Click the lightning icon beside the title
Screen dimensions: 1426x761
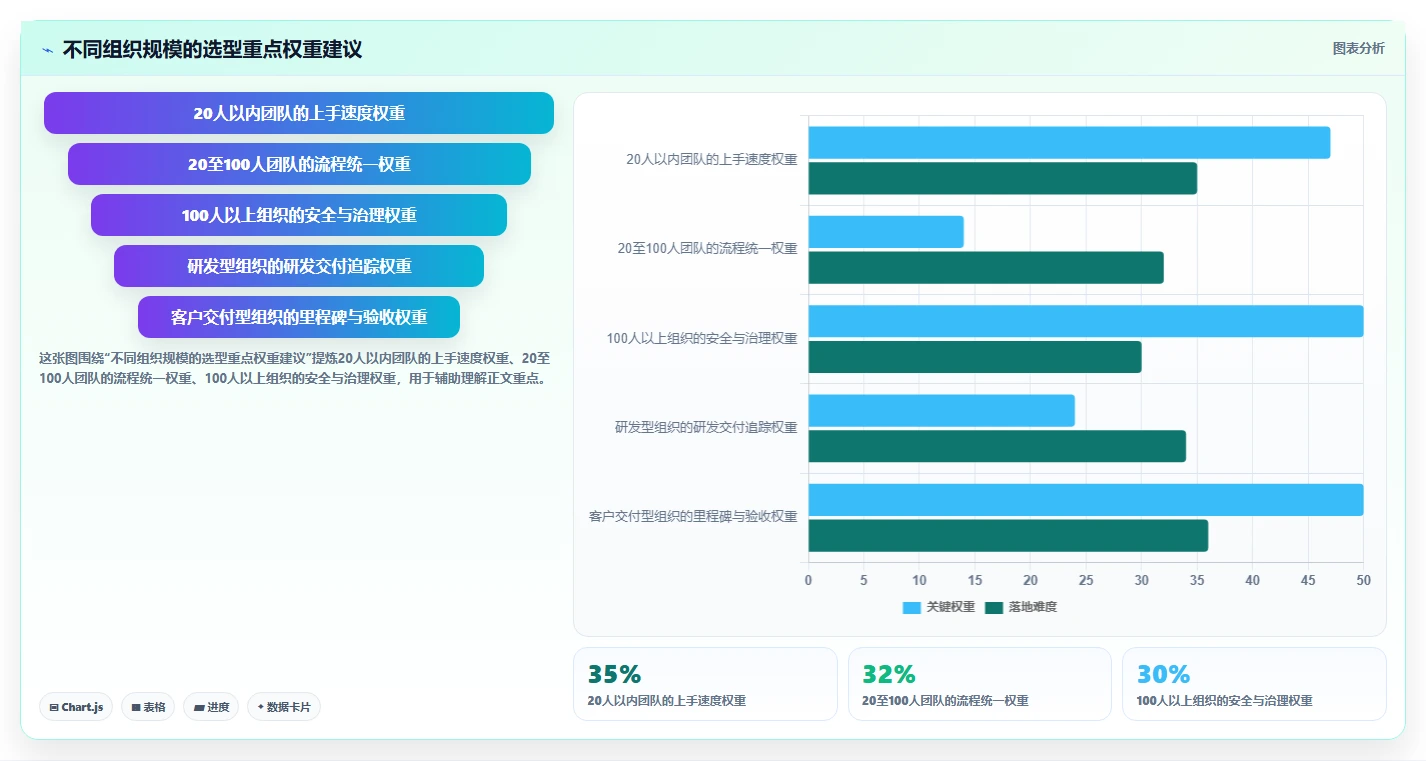click(47, 50)
